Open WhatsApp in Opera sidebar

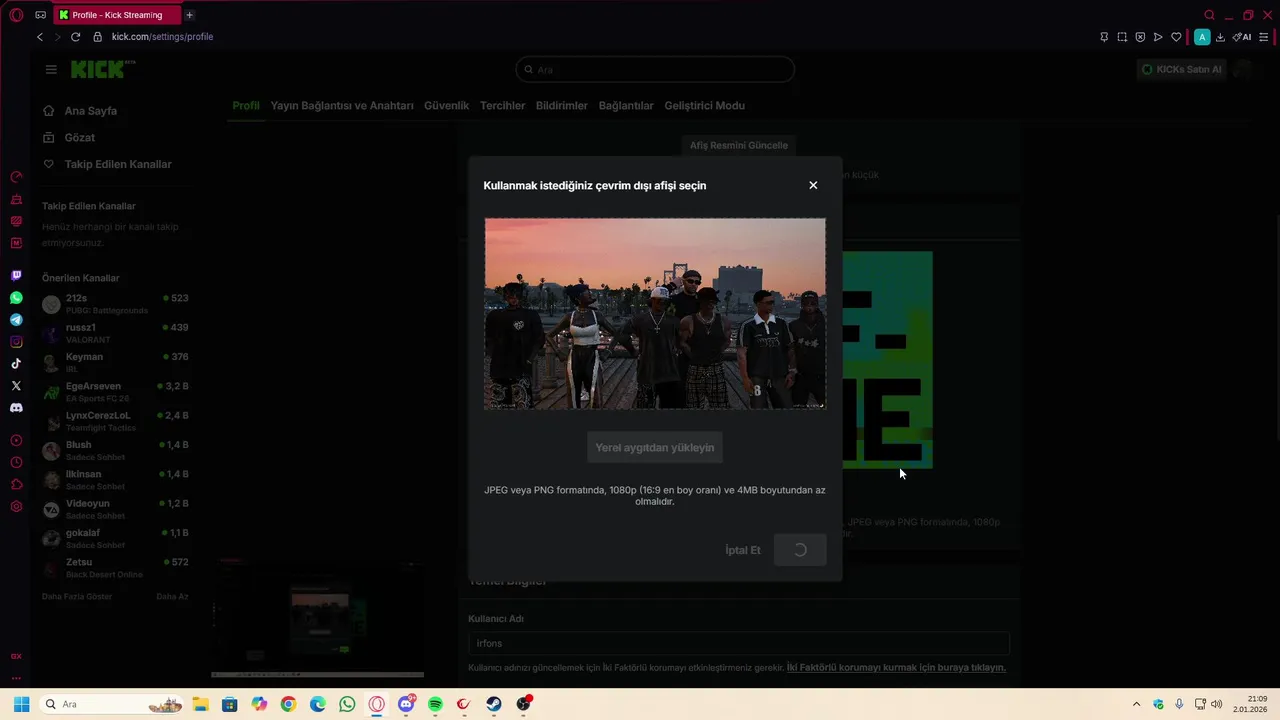pyautogui.click(x=16, y=298)
